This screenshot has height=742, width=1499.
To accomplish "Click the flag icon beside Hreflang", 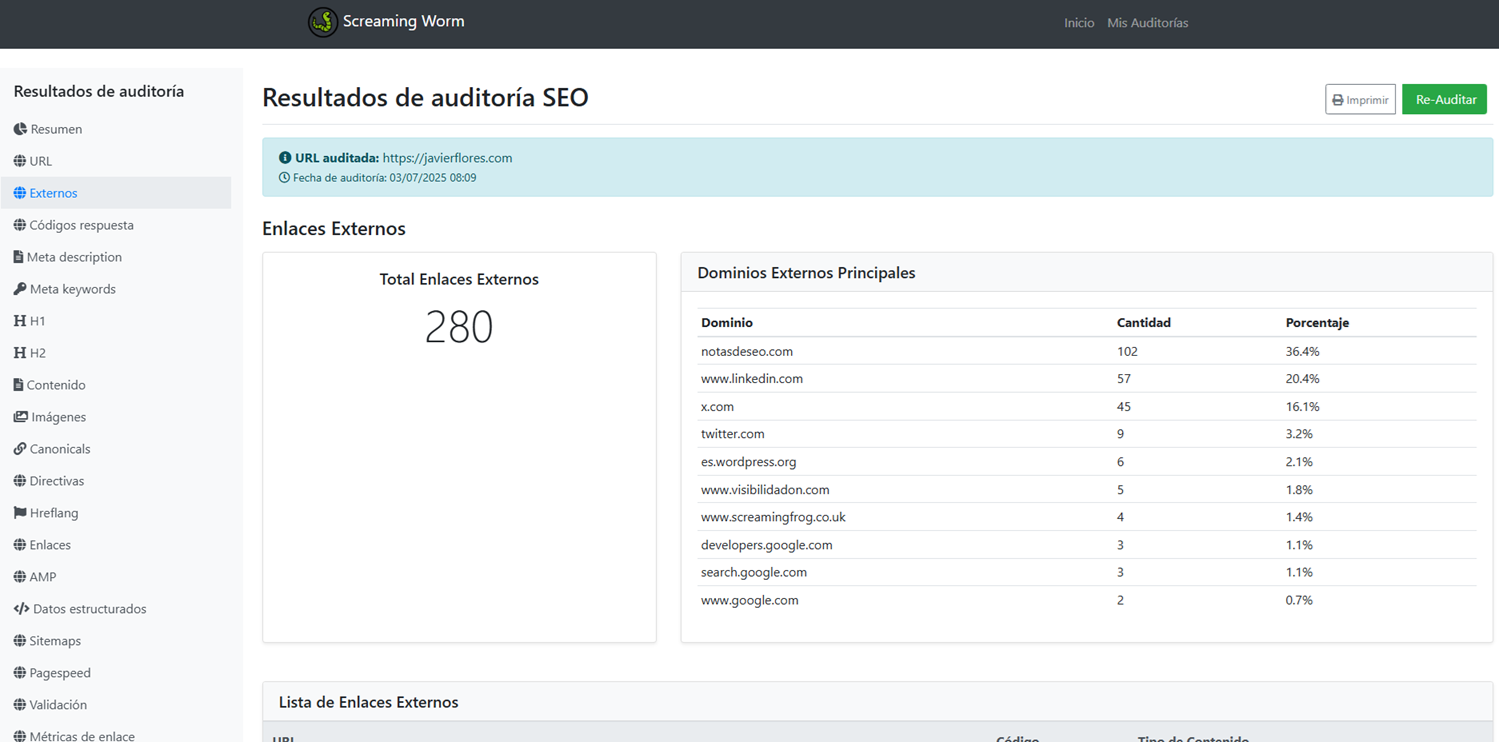I will (20, 513).
